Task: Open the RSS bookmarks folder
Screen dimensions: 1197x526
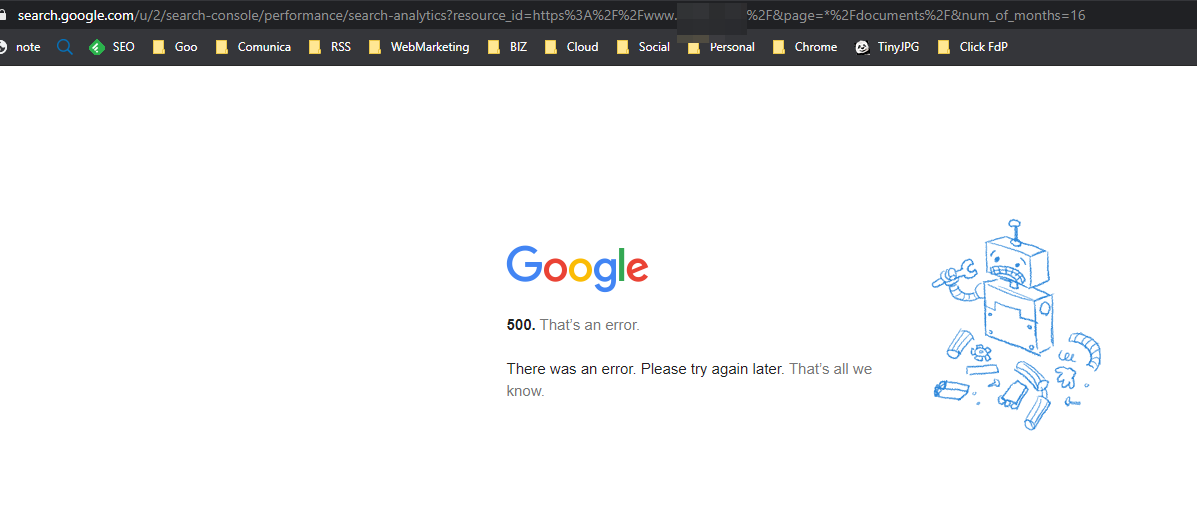Action: point(330,47)
